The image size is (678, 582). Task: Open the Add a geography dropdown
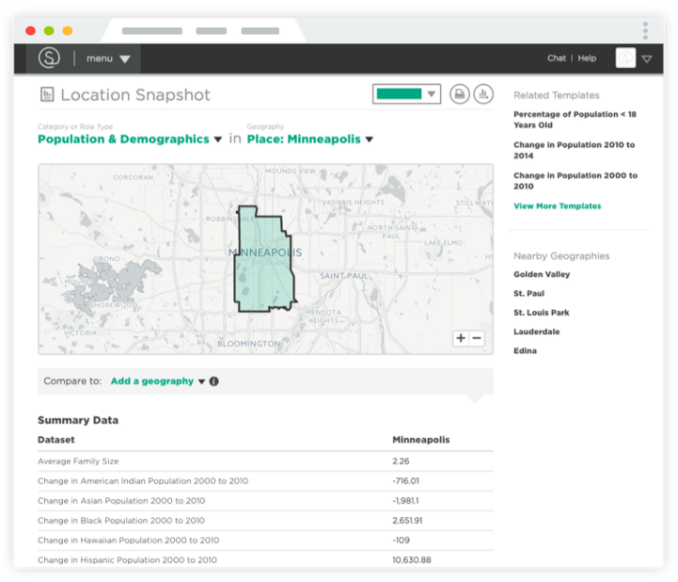(x=158, y=381)
